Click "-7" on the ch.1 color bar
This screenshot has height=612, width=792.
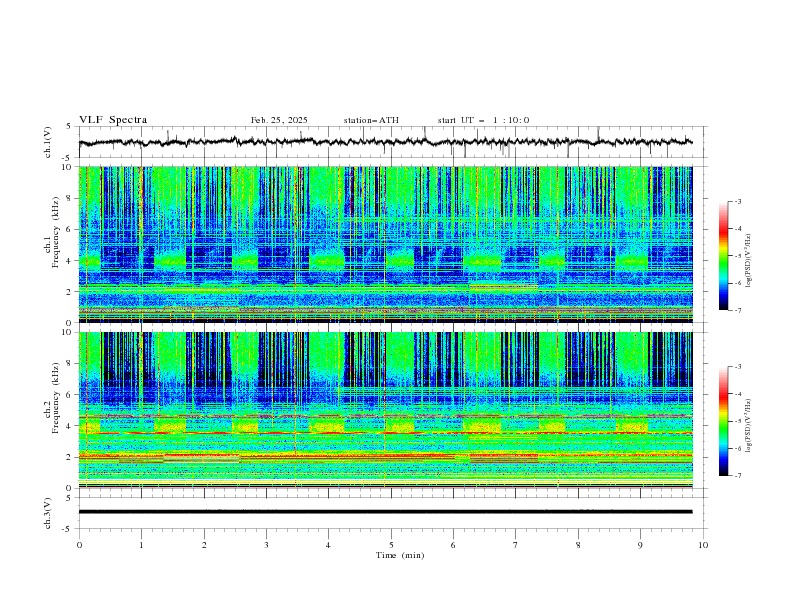click(737, 311)
